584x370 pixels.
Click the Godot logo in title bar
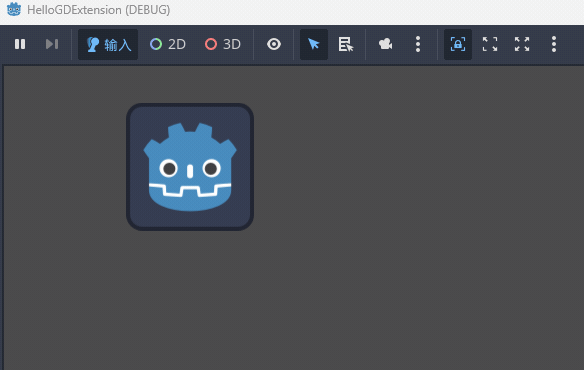(x=14, y=9)
